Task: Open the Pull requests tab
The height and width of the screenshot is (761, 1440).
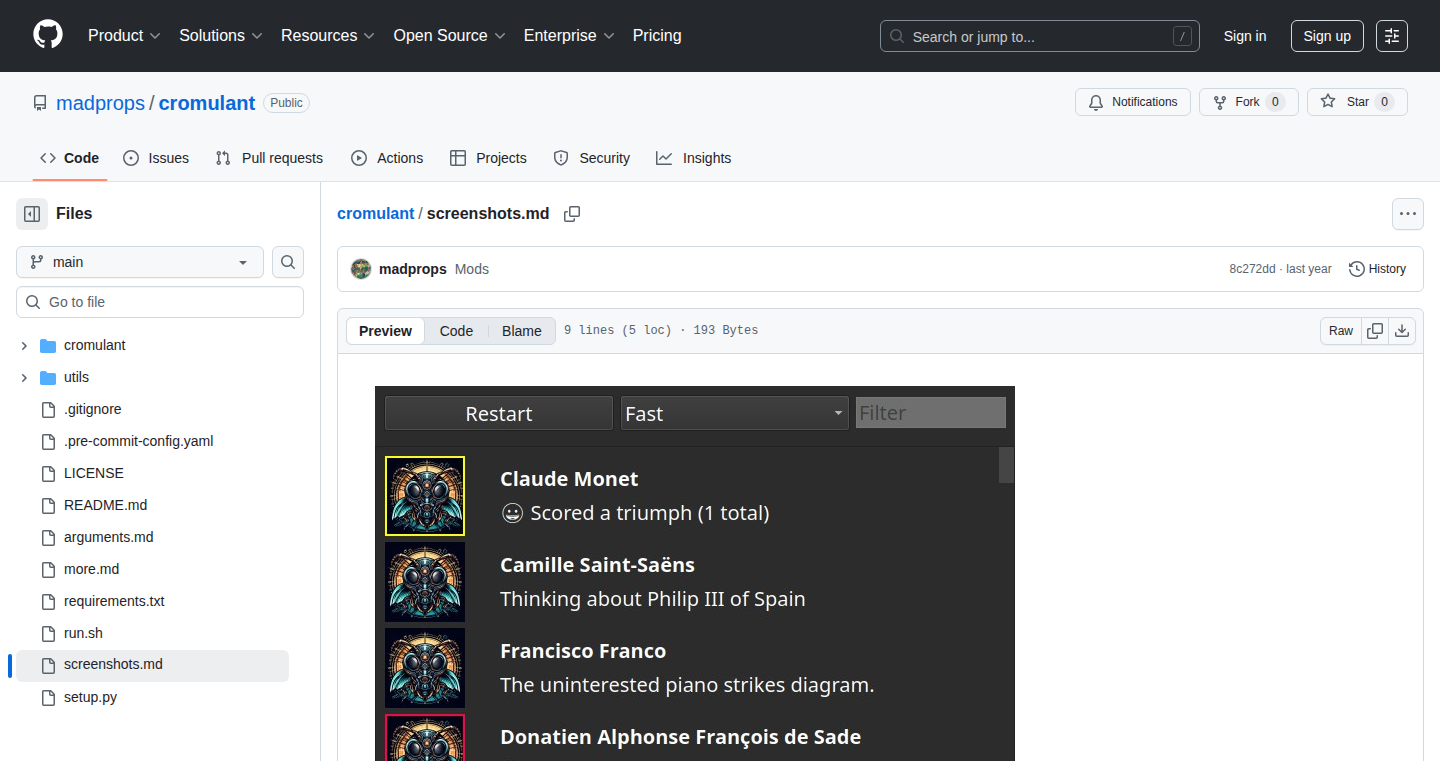Action: point(270,158)
